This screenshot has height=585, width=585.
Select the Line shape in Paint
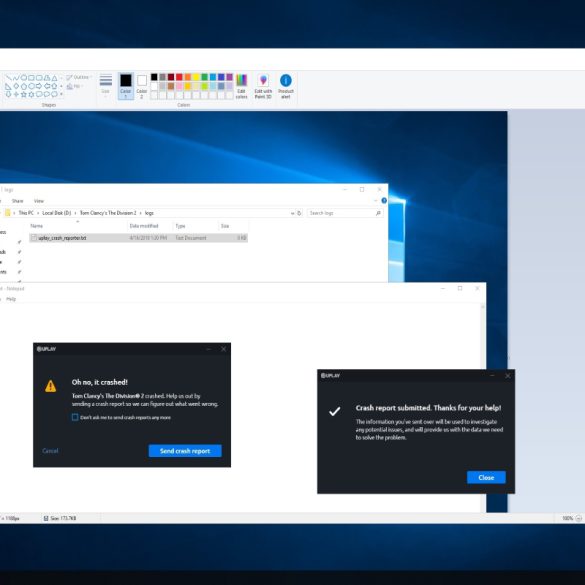[9, 78]
